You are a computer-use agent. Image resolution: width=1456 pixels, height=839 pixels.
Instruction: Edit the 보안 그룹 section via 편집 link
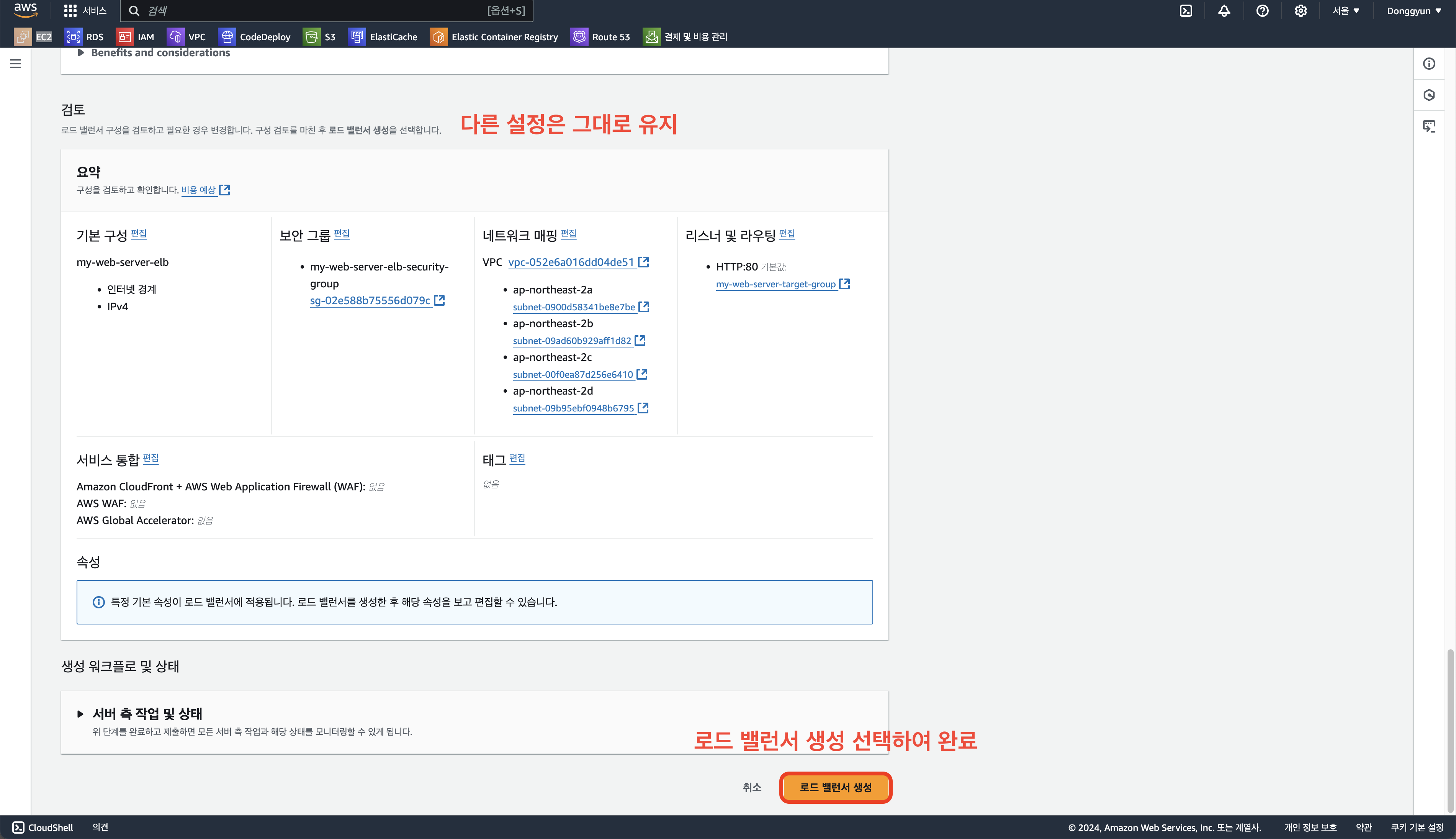pos(342,234)
